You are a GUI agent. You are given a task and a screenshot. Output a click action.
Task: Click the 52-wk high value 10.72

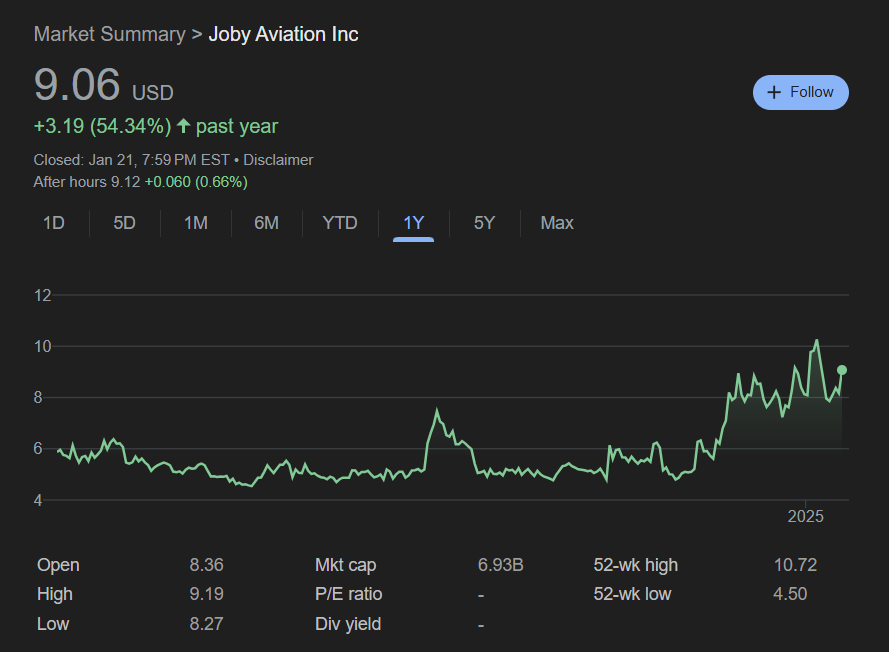[x=795, y=565]
